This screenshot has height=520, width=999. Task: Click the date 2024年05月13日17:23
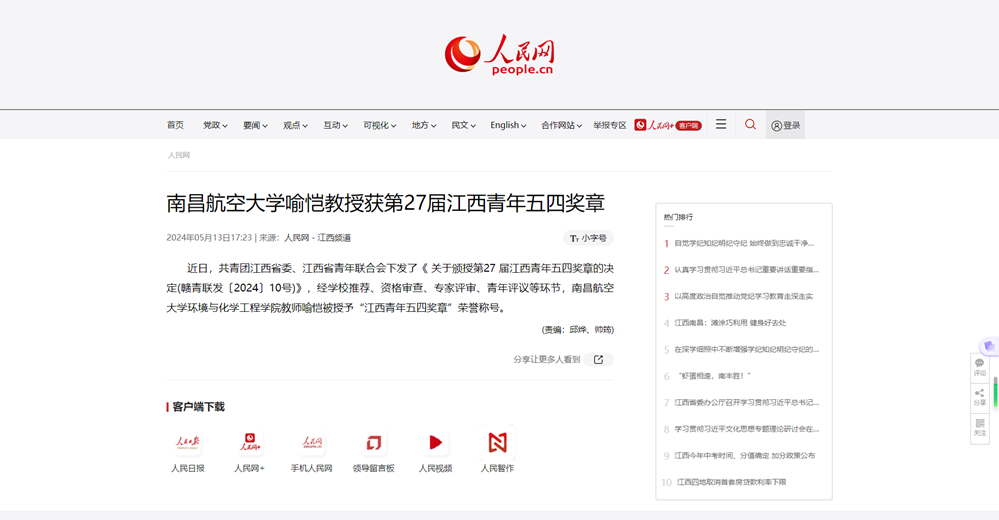[209, 238]
